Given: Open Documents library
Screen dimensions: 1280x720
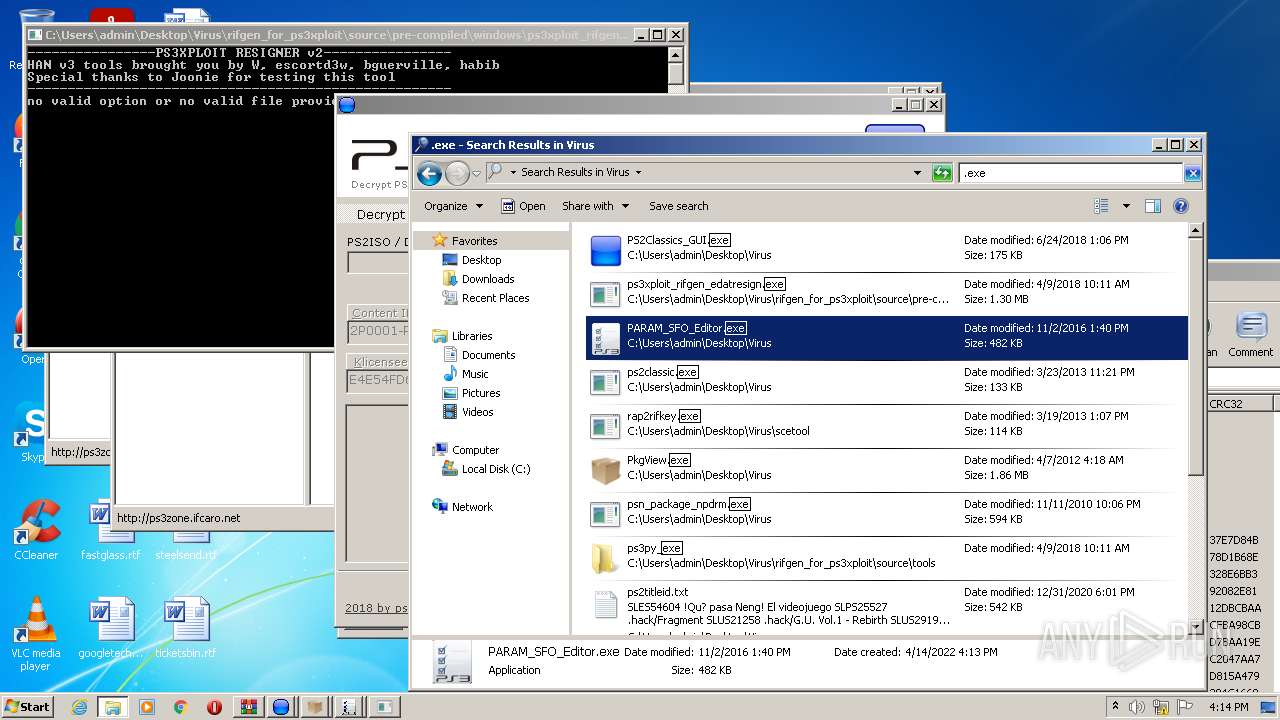Looking at the screenshot, I should [x=488, y=355].
